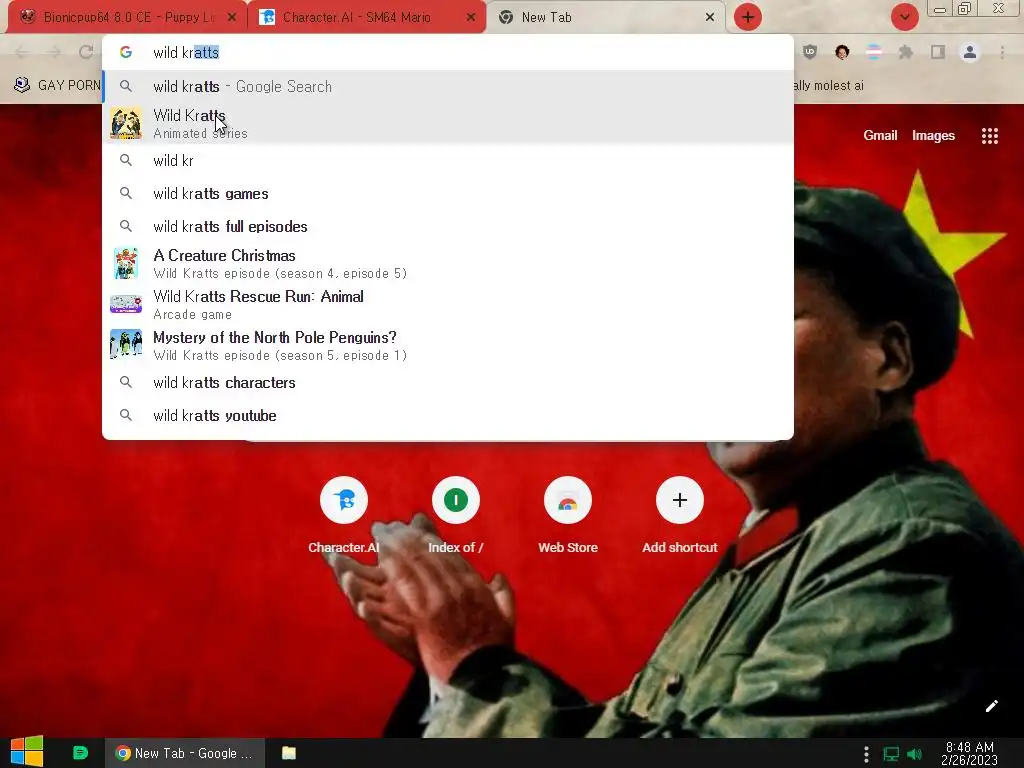
Task: Open the 'A Creature Christmas' episode suggestion
Action: 448,263
